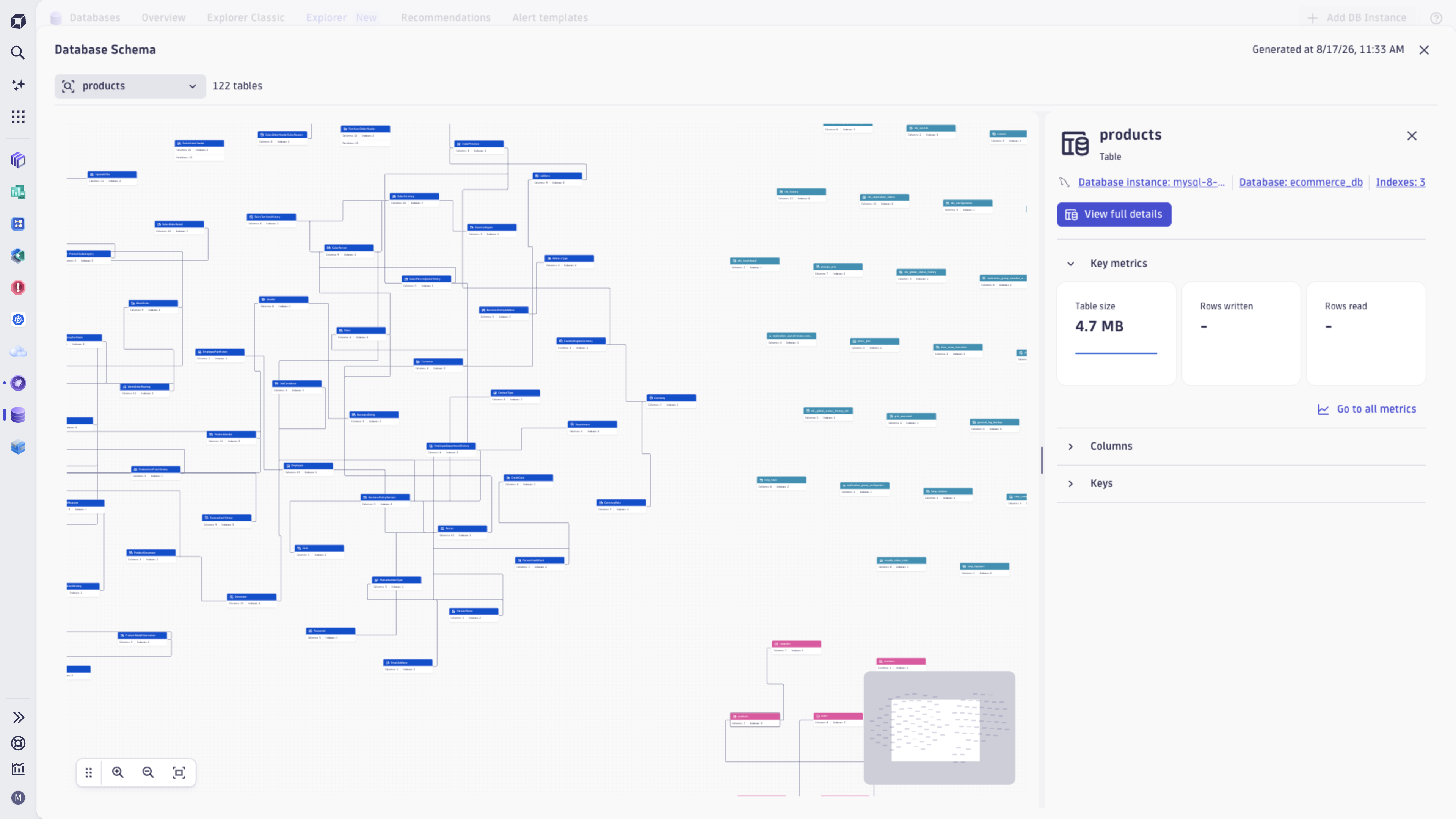The image size is (1456, 819).
Task: Expand the Columns section
Action: pos(1070,447)
